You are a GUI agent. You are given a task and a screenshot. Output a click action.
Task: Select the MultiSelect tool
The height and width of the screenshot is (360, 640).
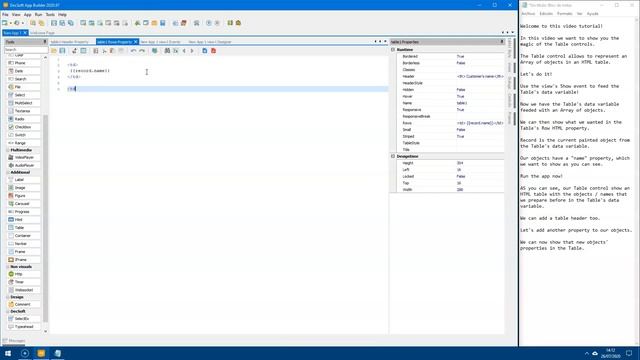(24, 103)
